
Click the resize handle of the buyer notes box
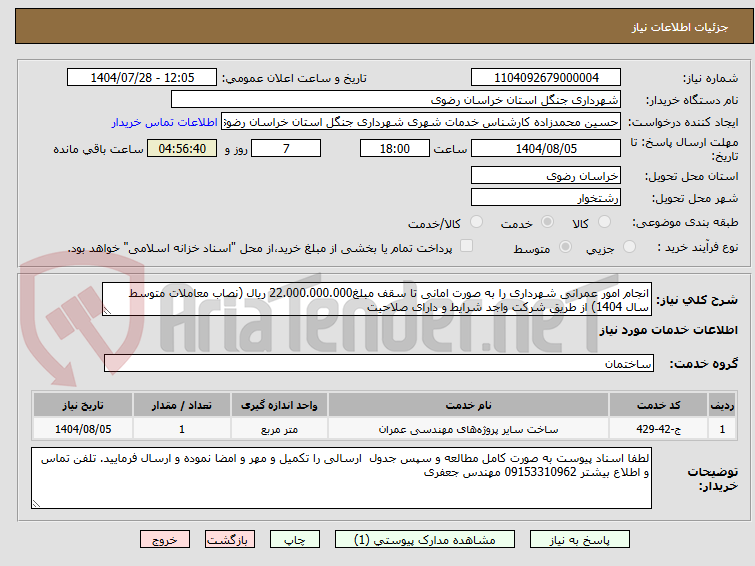pos(36,504)
